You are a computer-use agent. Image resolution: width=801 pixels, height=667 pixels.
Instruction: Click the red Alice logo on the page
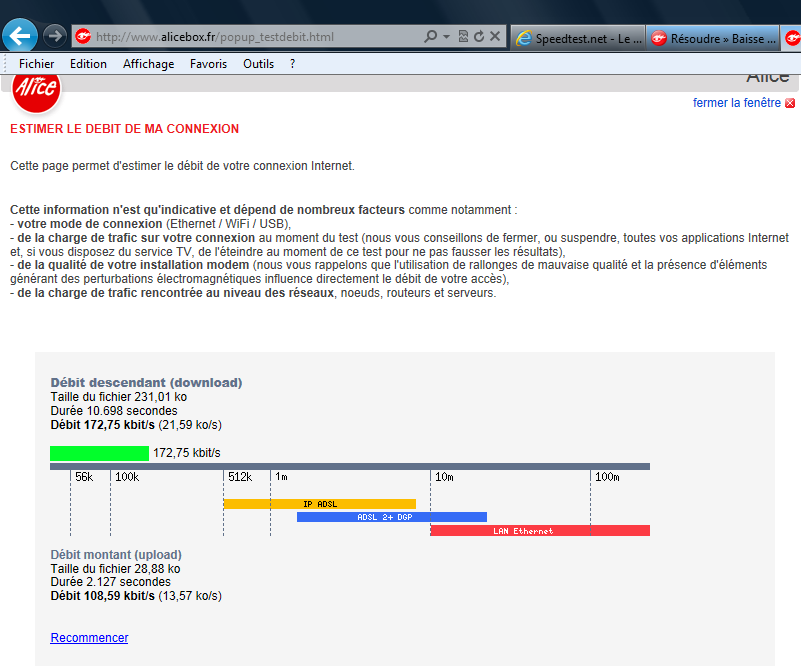tap(36, 91)
